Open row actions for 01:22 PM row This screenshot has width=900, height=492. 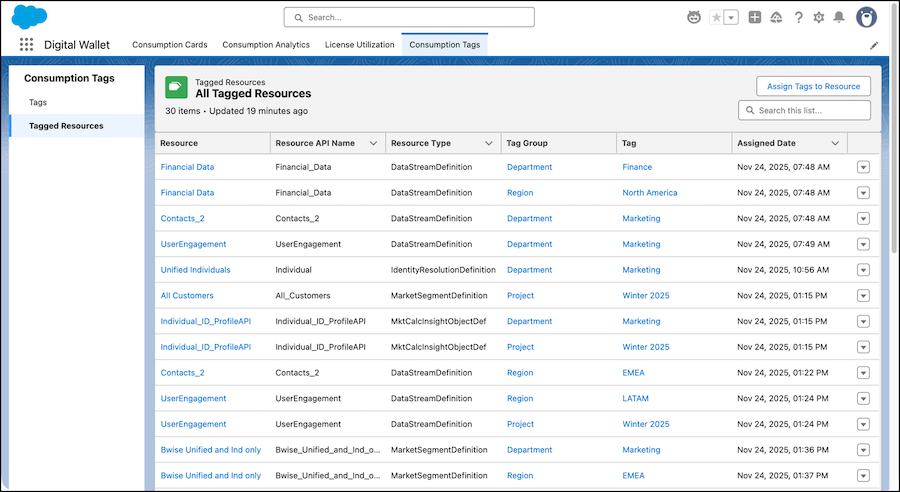point(863,373)
